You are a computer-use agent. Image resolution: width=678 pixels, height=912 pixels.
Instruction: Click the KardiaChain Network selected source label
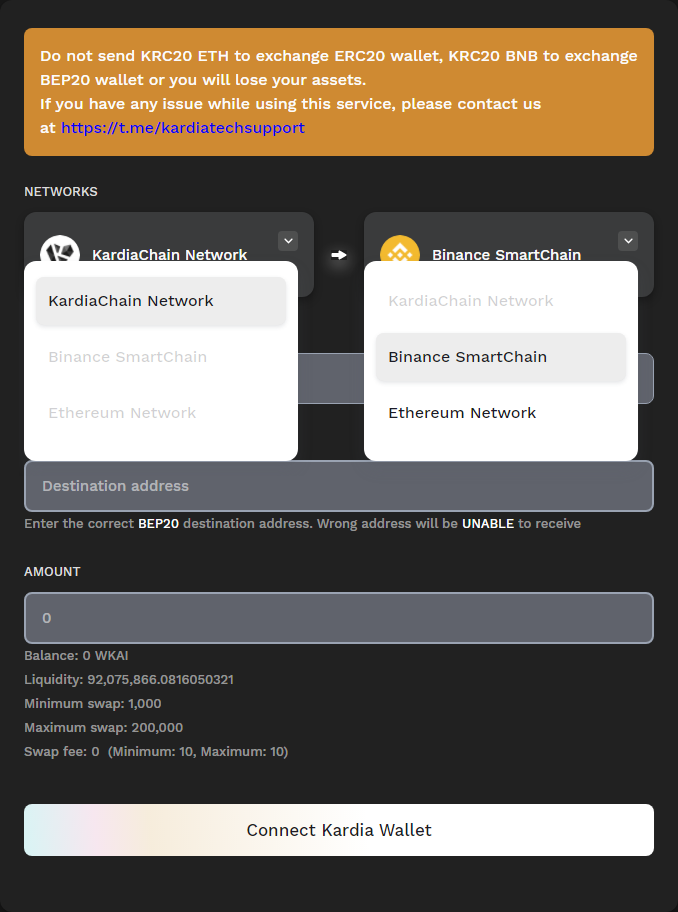[x=169, y=255]
